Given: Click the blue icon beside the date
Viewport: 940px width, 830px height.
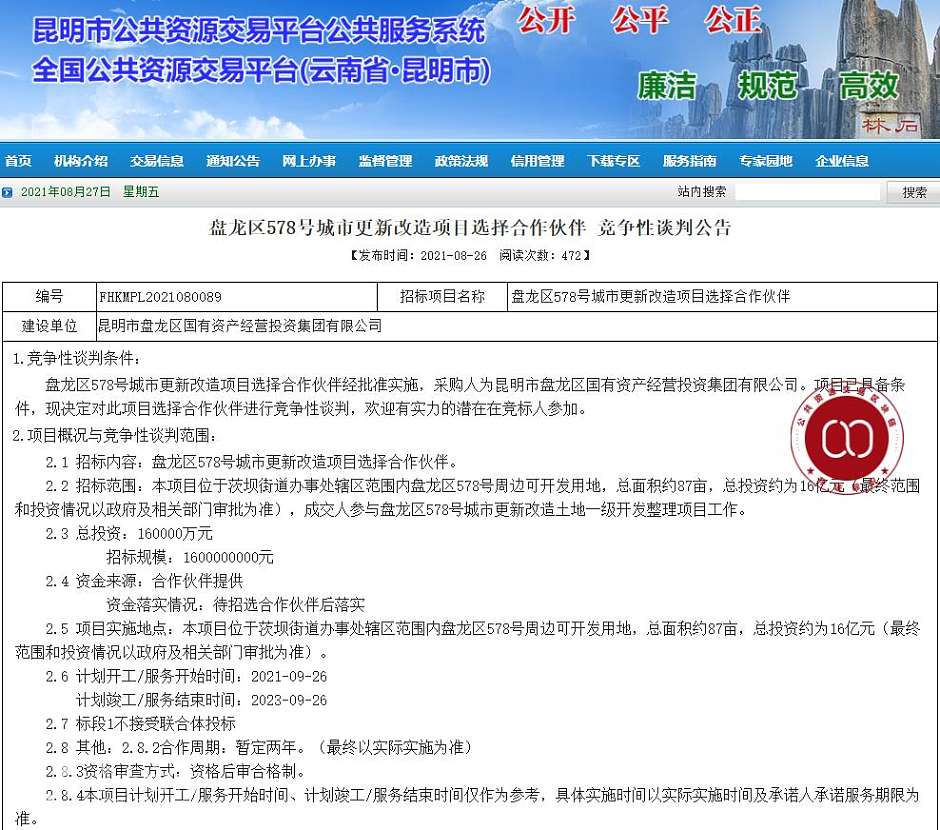Looking at the screenshot, I should (x=8, y=192).
